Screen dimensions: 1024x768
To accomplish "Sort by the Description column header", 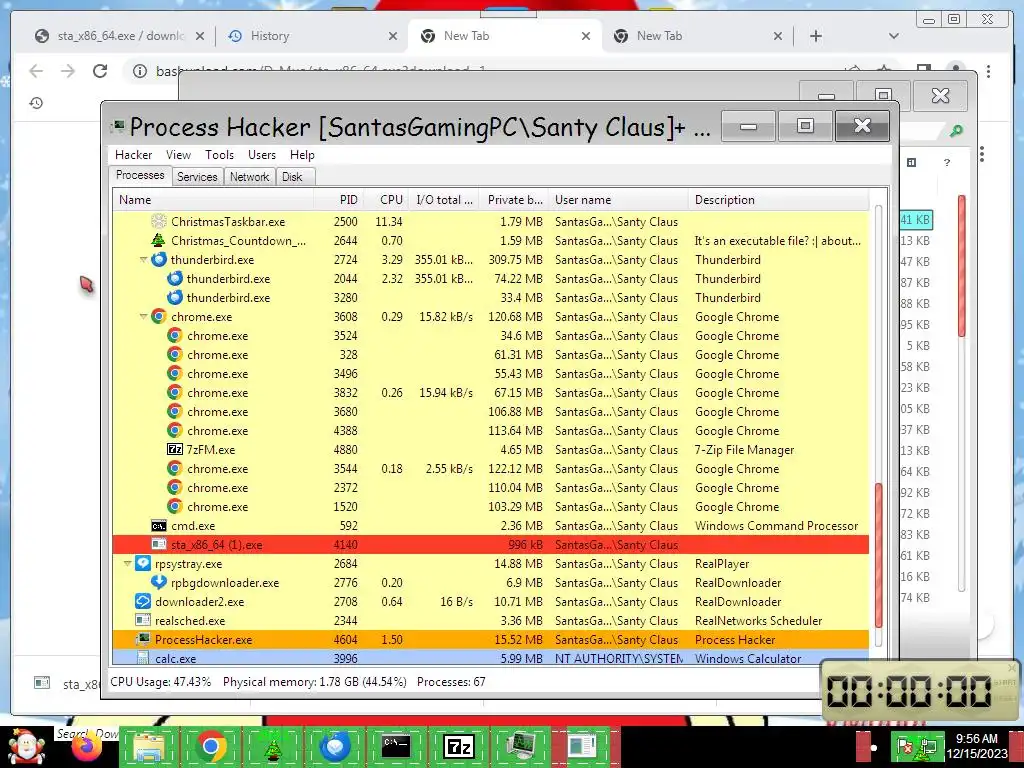I will click(778, 200).
